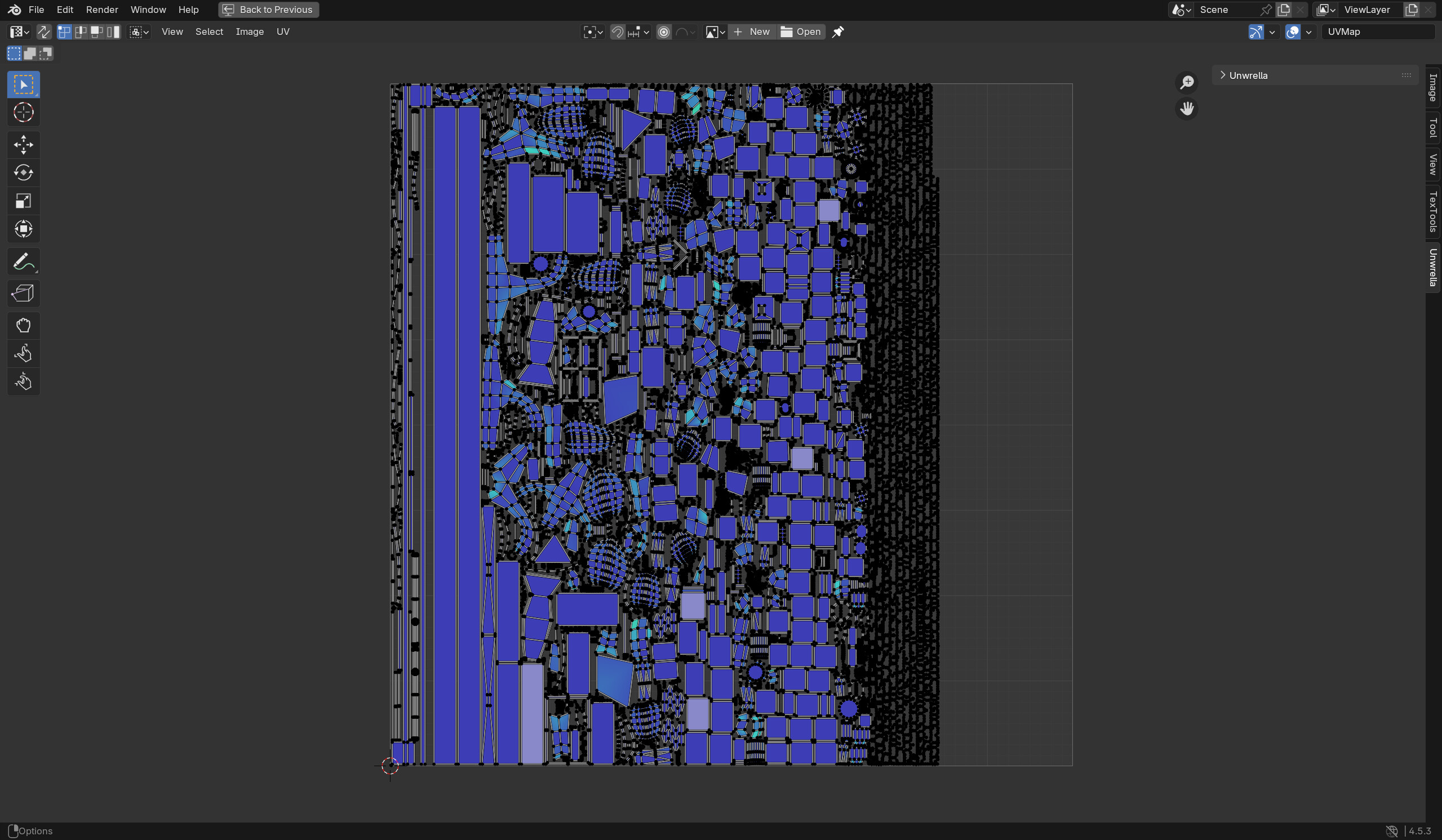Toggle gizmo visibility button
The image size is (1442, 840).
click(x=1256, y=32)
